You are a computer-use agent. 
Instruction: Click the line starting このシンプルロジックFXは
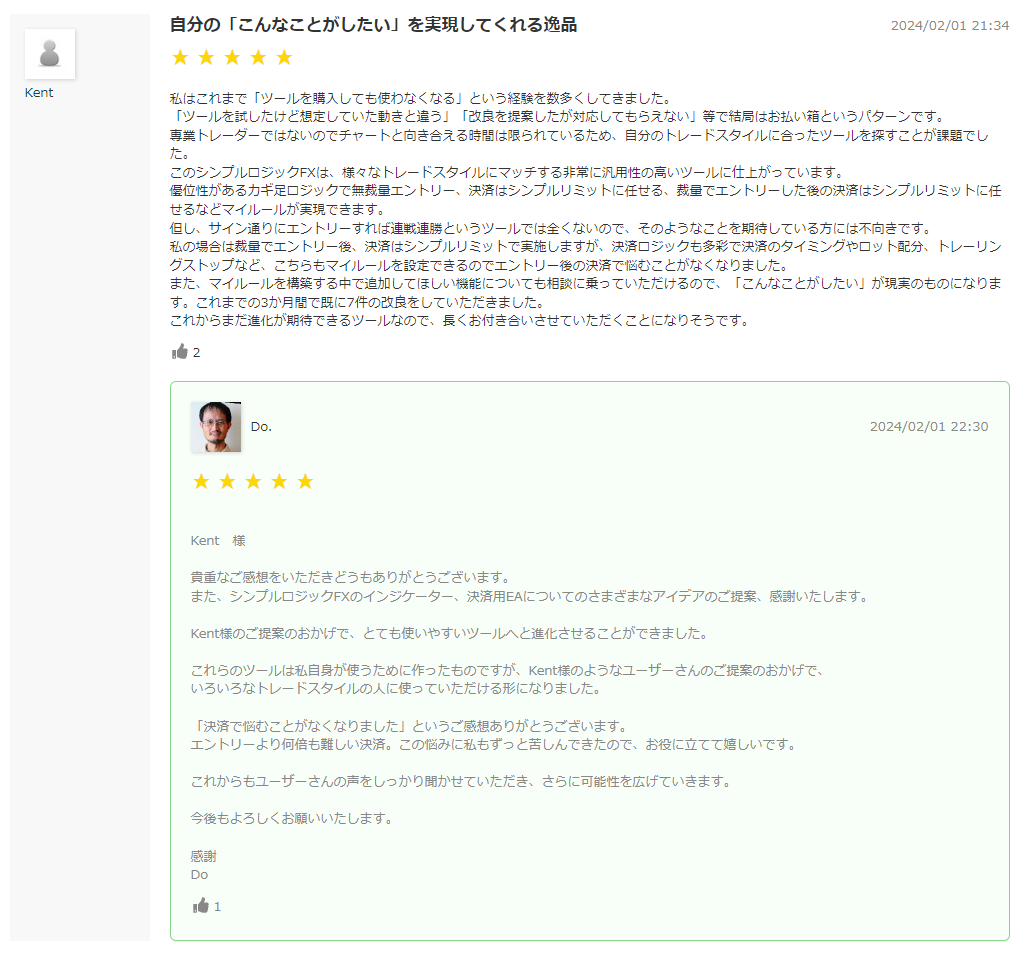pyautogui.click(x=507, y=172)
